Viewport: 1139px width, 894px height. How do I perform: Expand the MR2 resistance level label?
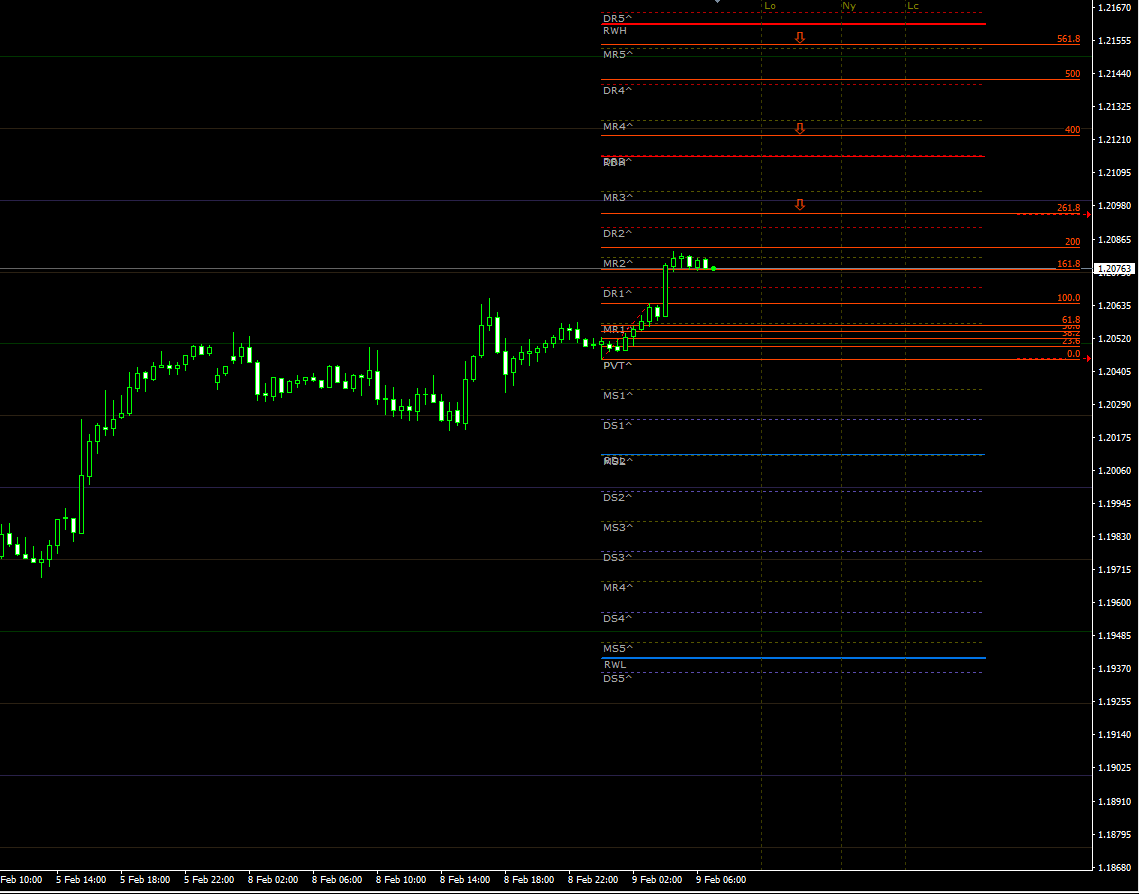pos(613,263)
